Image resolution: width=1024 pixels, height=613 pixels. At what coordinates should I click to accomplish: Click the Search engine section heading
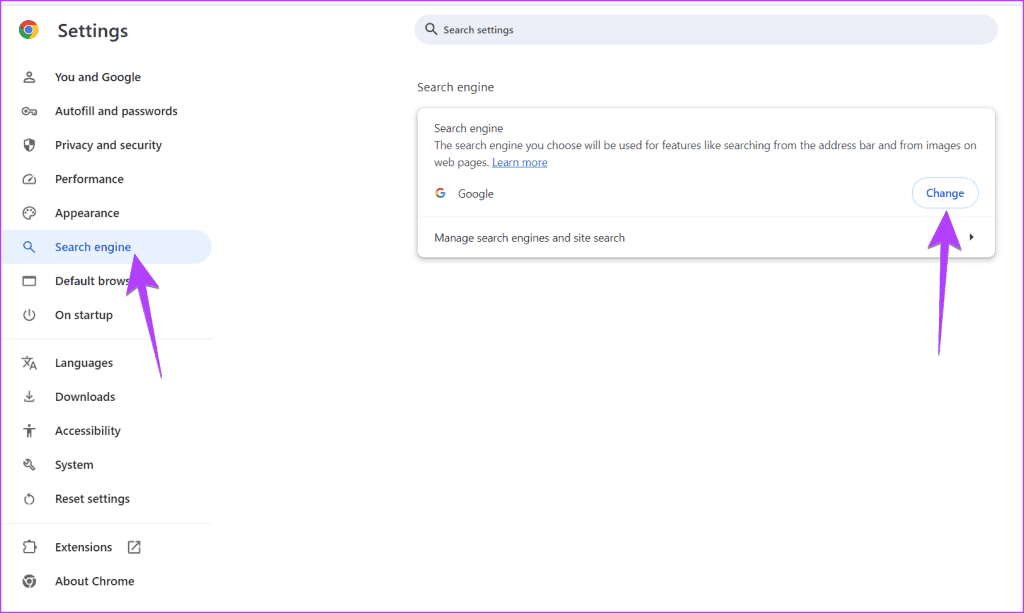point(456,87)
